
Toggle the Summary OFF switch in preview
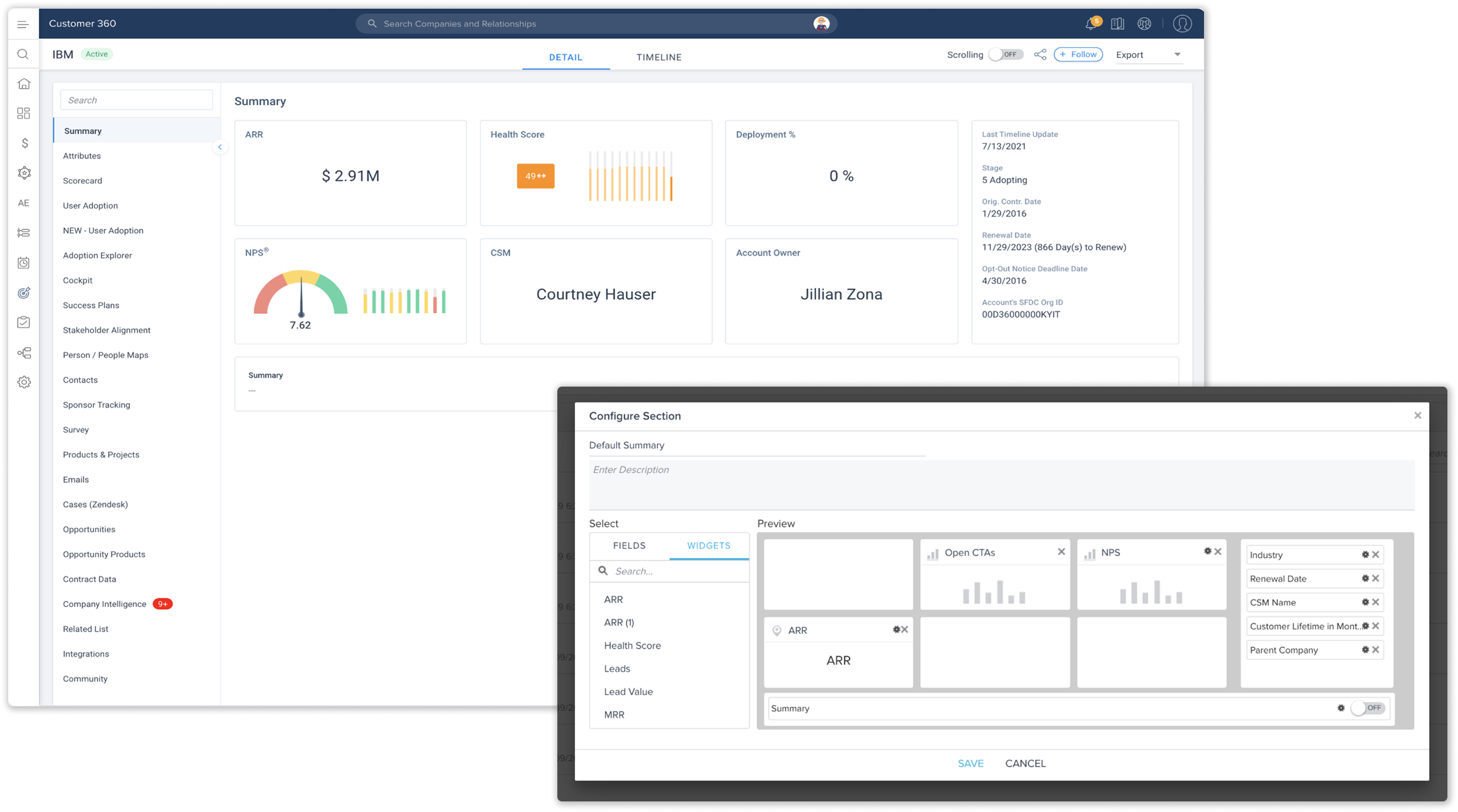click(1367, 708)
